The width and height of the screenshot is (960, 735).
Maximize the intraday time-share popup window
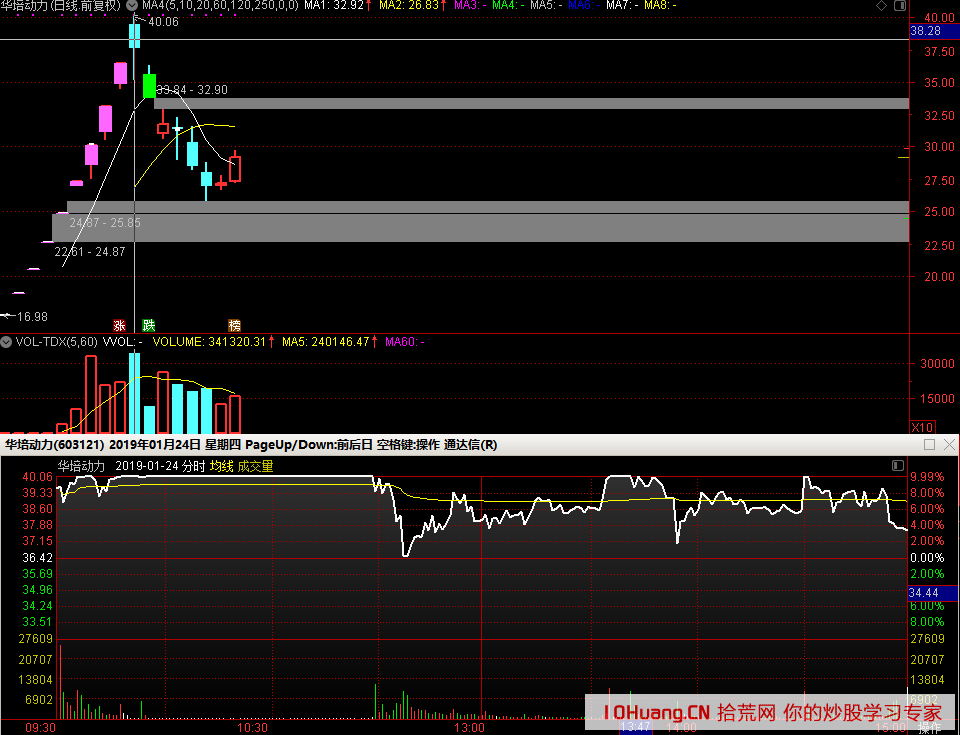coord(929,445)
